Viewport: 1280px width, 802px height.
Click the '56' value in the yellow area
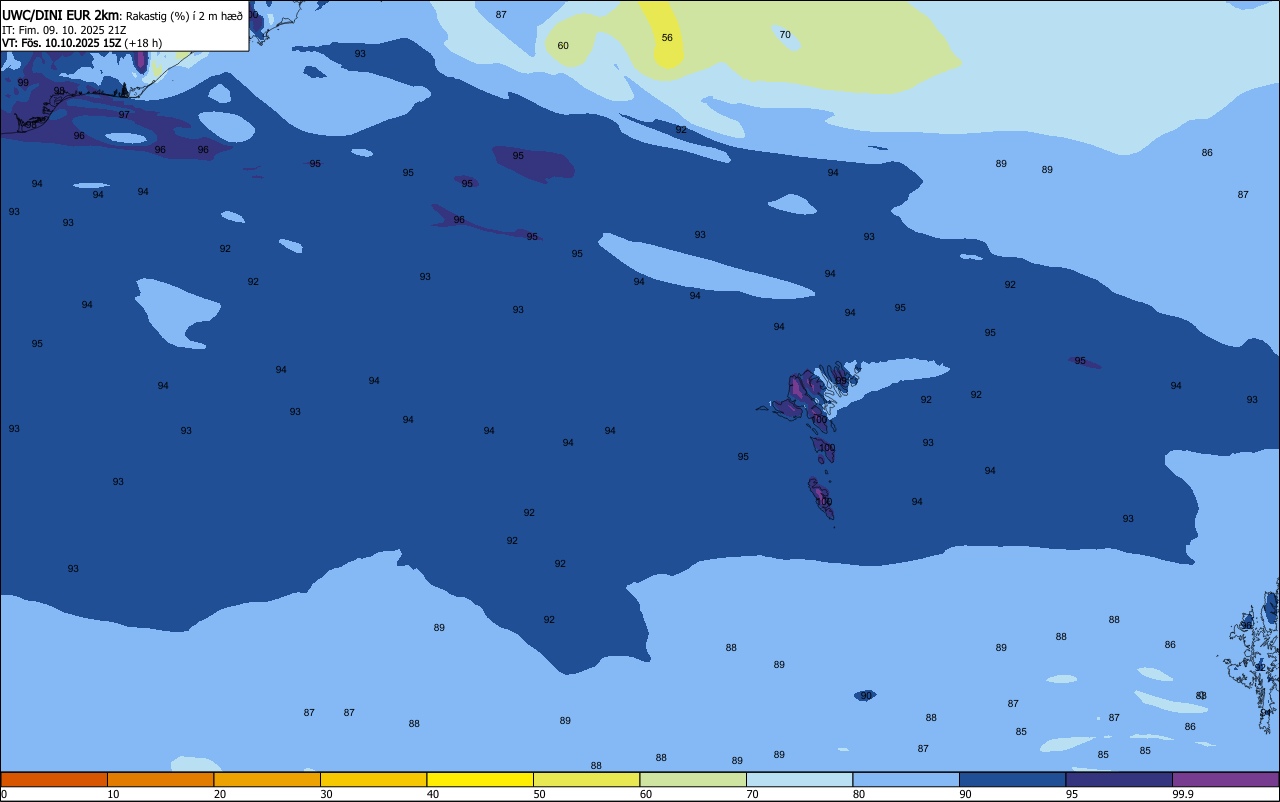pos(667,38)
